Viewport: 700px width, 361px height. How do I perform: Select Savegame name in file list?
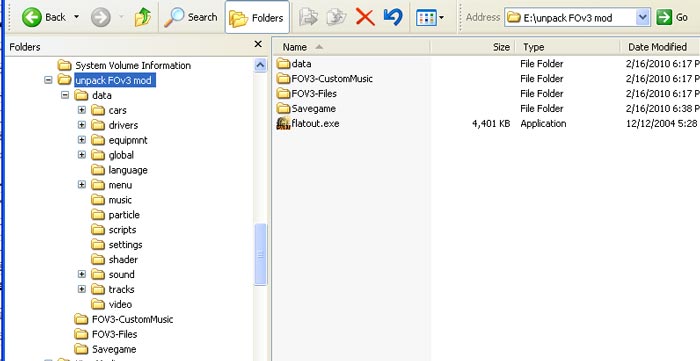(313, 108)
